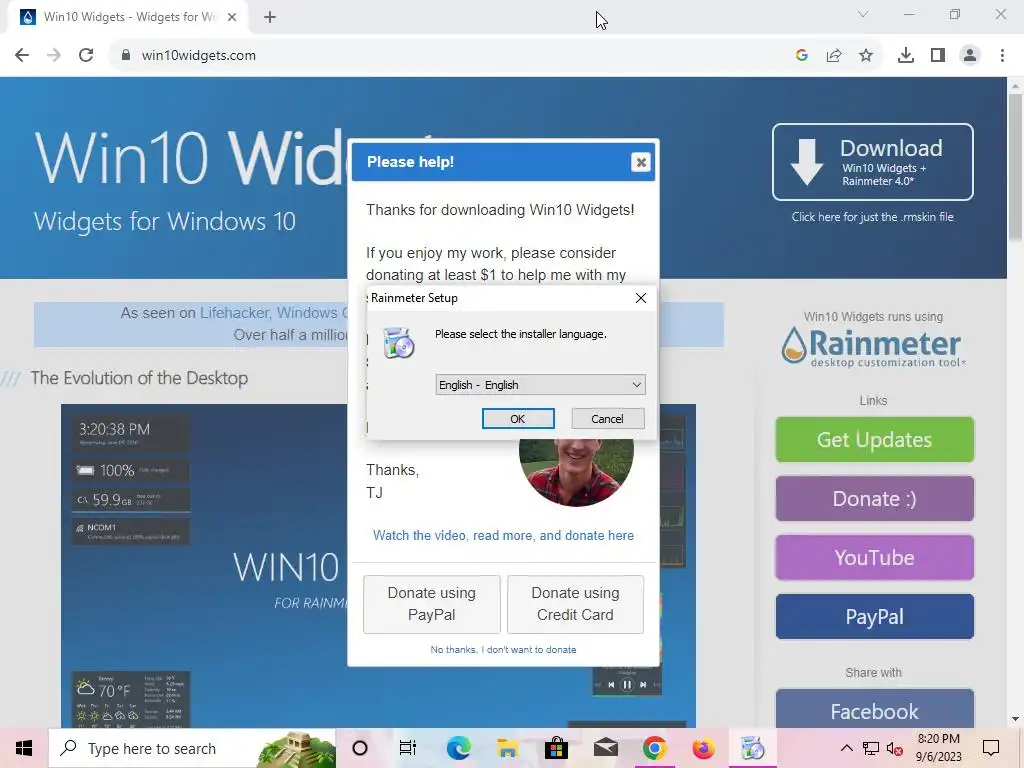1024x768 pixels.
Task: Cancel the Rainmeter Setup dialog
Action: pos(607,419)
